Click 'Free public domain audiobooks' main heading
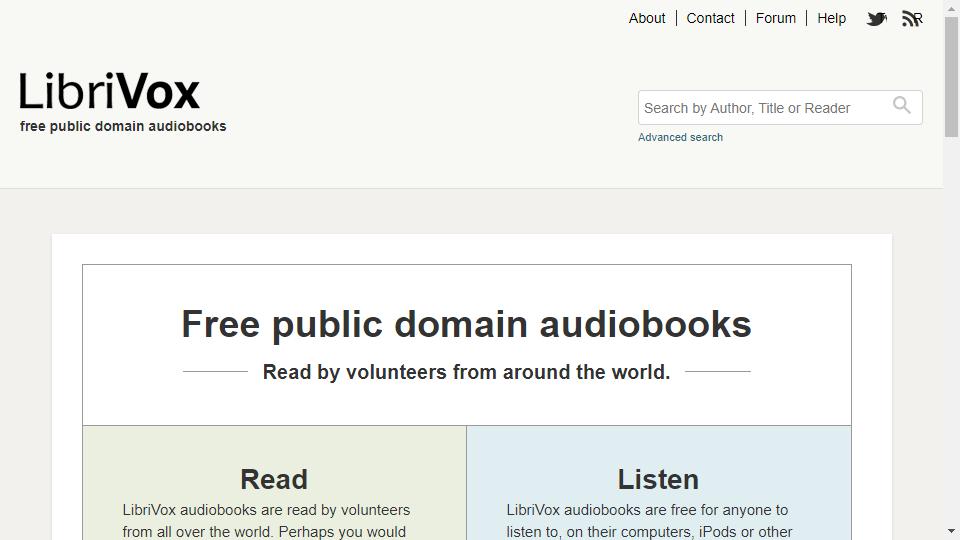The image size is (960, 540). (467, 324)
